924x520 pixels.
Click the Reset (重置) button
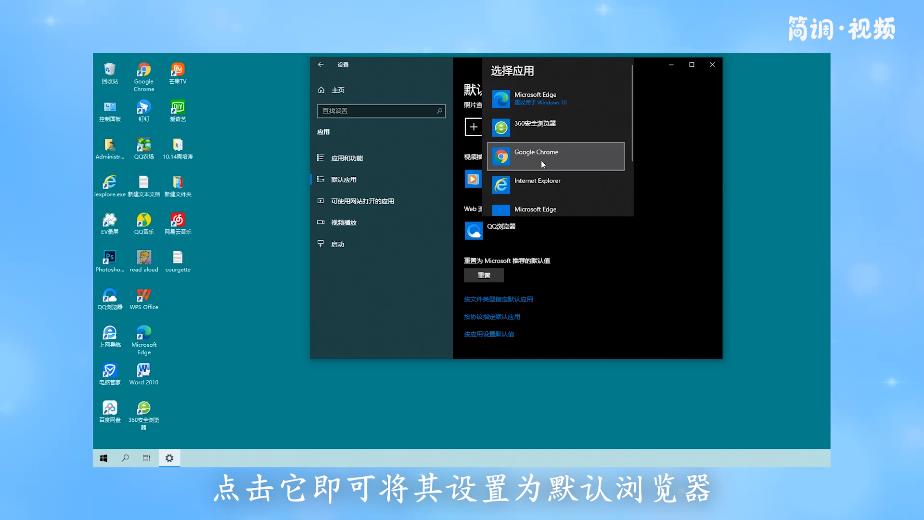484,275
